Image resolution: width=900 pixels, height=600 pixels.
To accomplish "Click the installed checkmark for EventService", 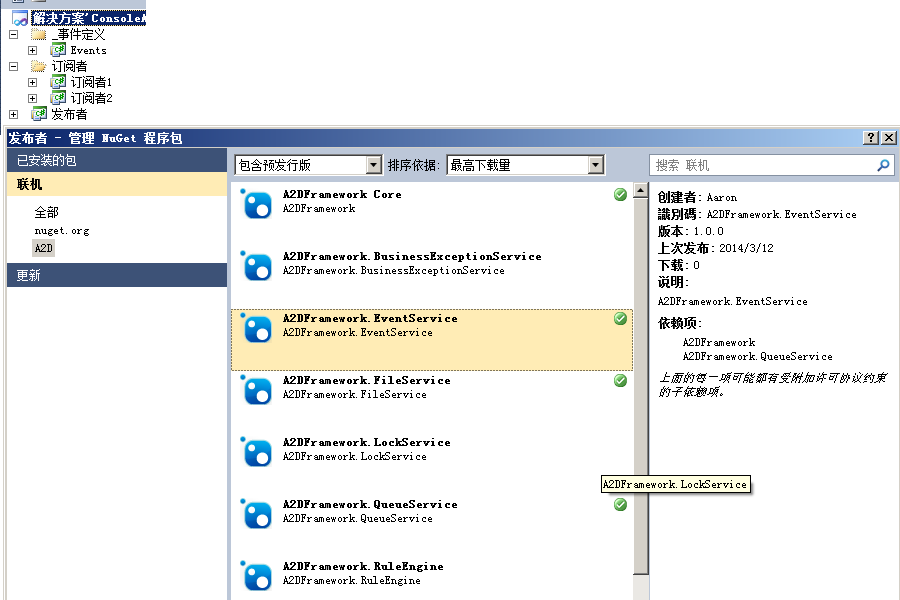I will [620, 319].
